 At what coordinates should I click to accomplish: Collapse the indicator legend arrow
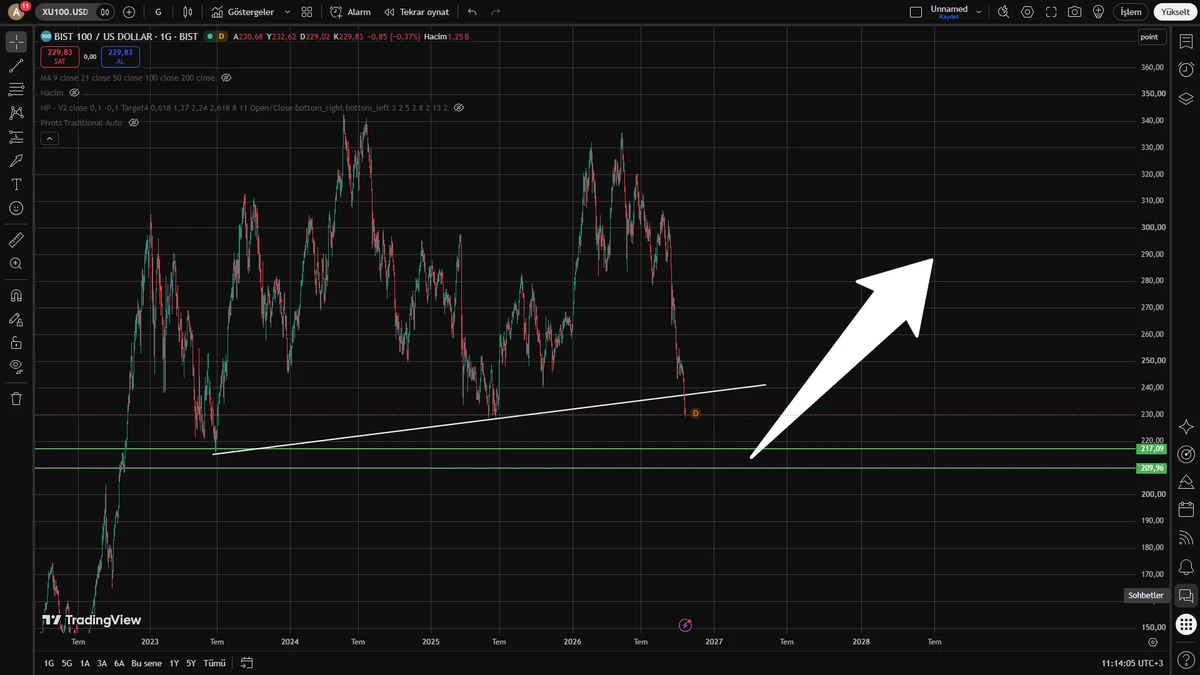coord(49,139)
